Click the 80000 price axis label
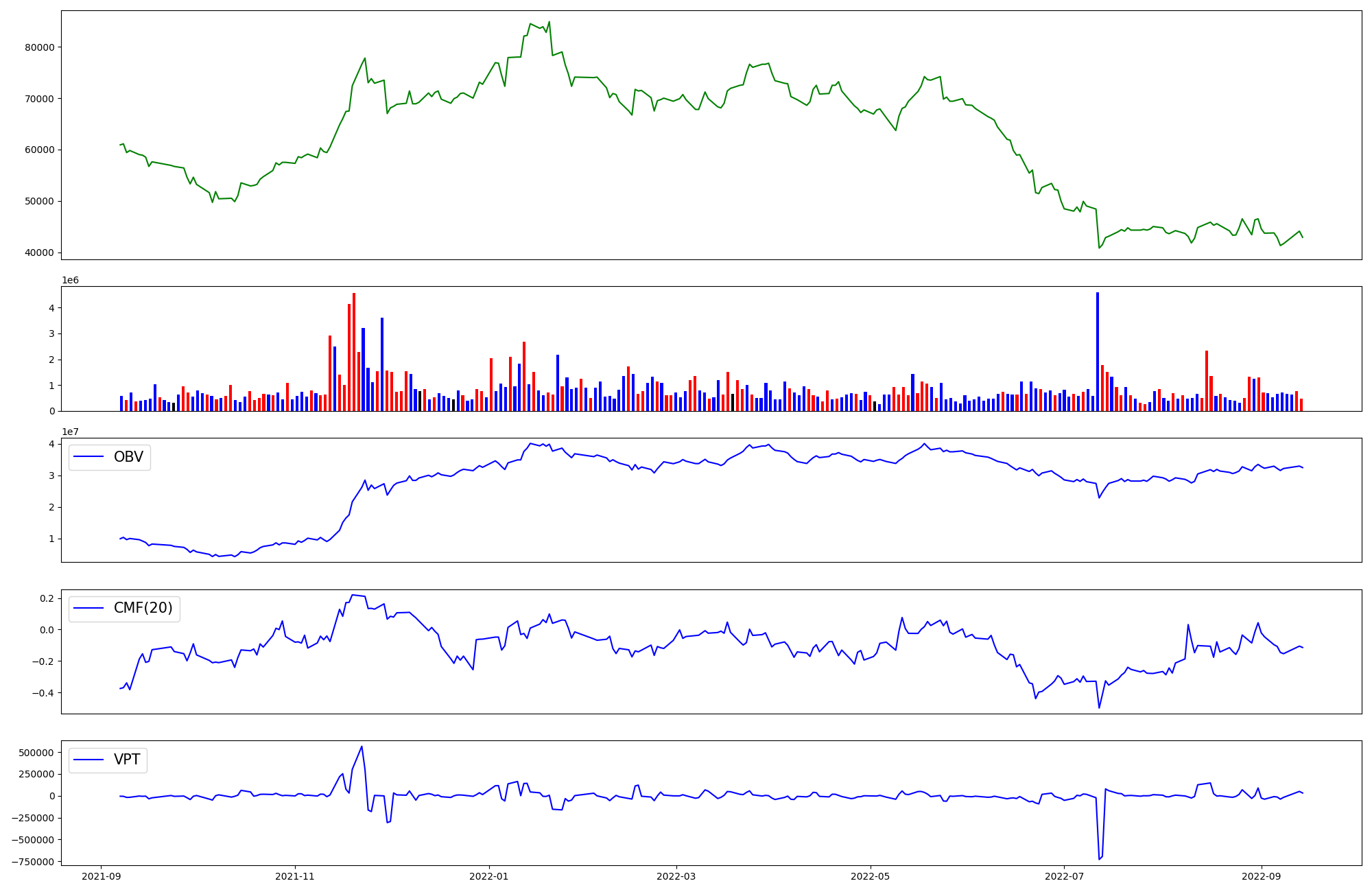The height and width of the screenshot is (892, 1372). point(39,47)
